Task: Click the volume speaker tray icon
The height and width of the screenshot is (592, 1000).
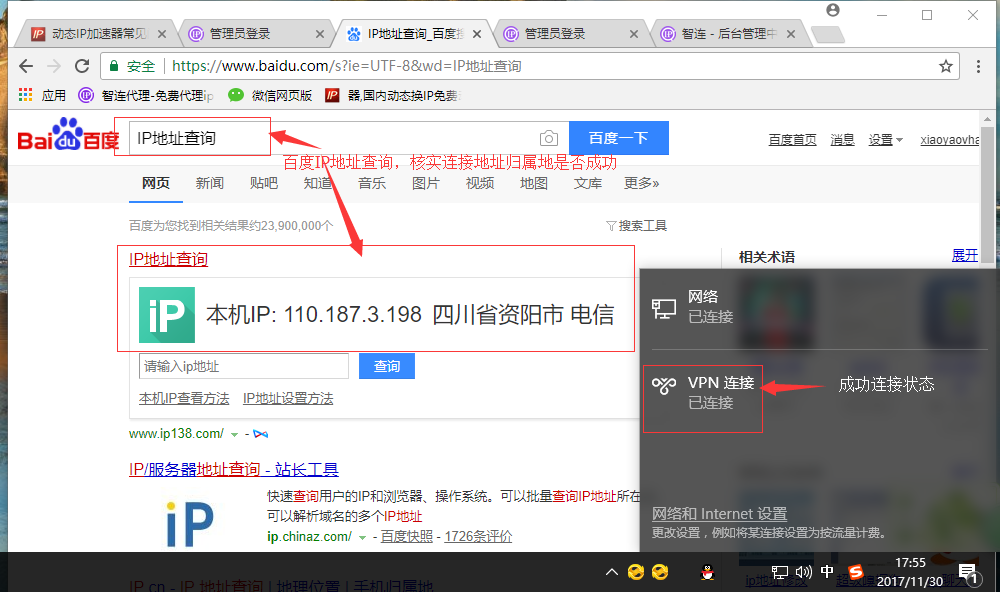Action: [x=803, y=573]
